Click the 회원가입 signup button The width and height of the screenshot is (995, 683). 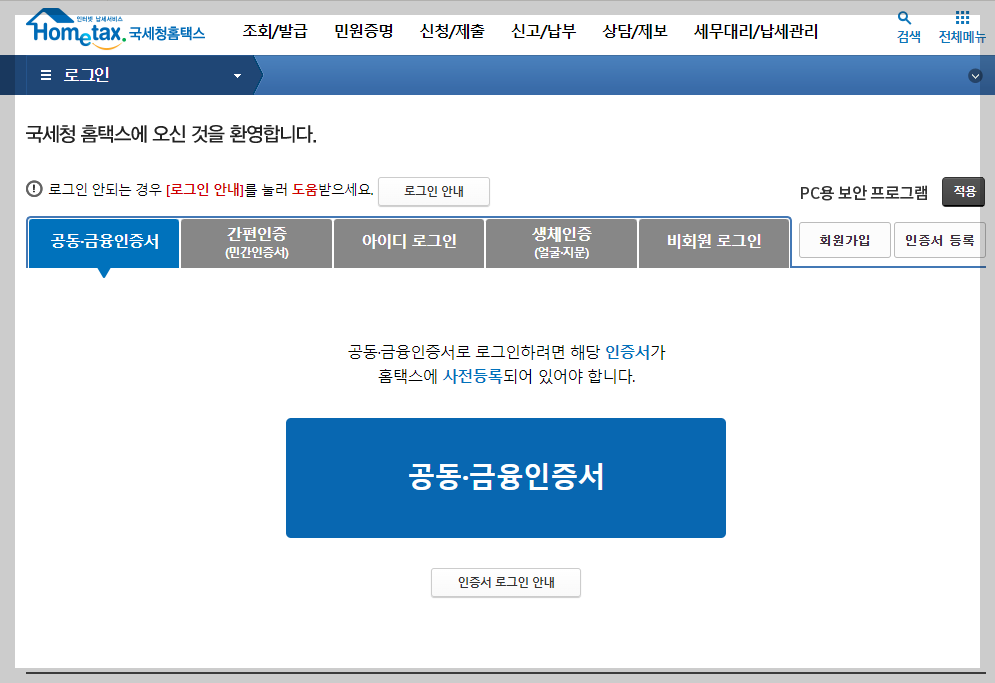[844, 240]
